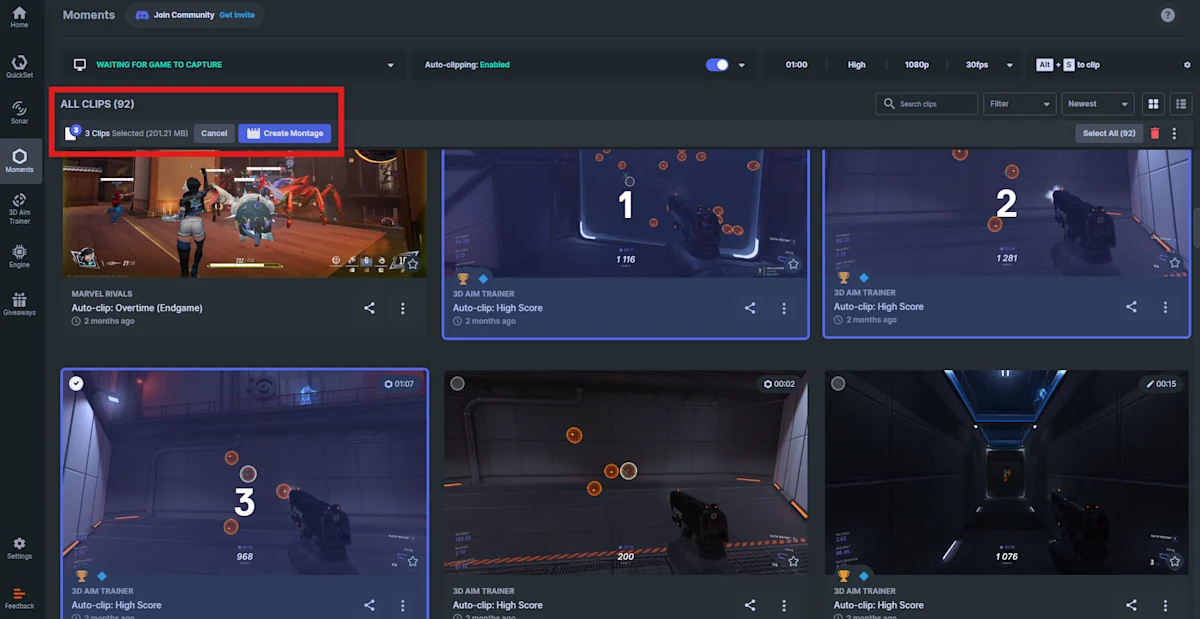The width and height of the screenshot is (1200, 619).
Task: Favorite clip 2 using its star icon
Action: [x=1175, y=262]
